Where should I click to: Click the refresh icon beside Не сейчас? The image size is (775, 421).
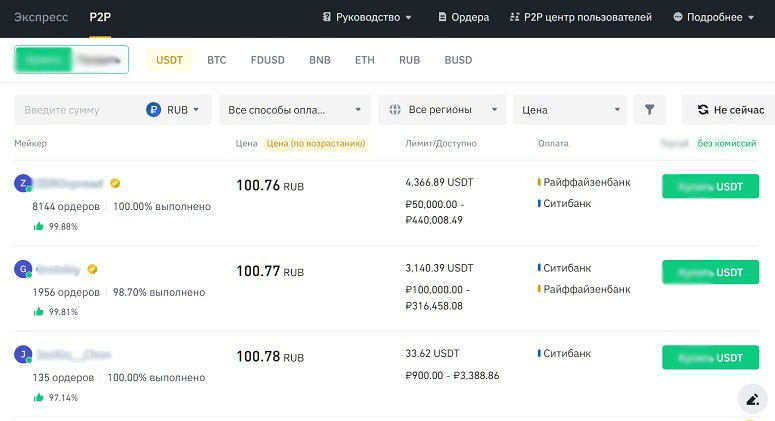pyautogui.click(x=700, y=110)
